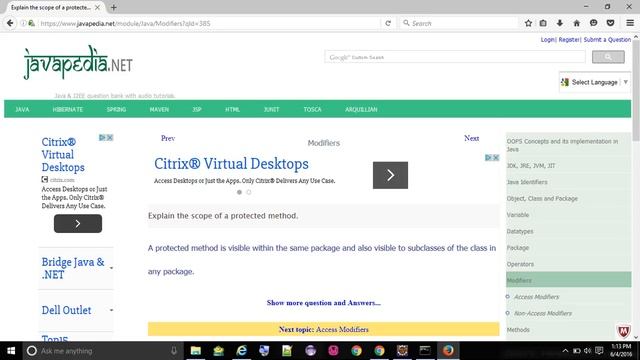This screenshot has width=640, height=360.
Task: Reload the page with the refresh icon
Action: (x=388, y=23)
